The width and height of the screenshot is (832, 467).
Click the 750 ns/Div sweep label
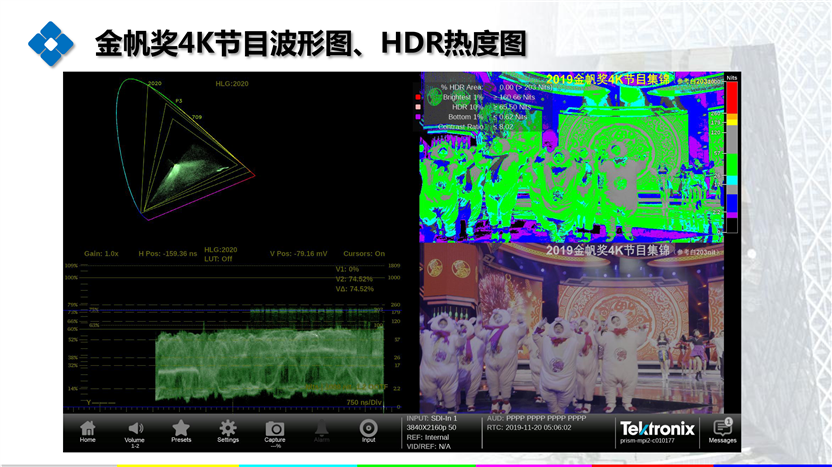click(x=366, y=402)
